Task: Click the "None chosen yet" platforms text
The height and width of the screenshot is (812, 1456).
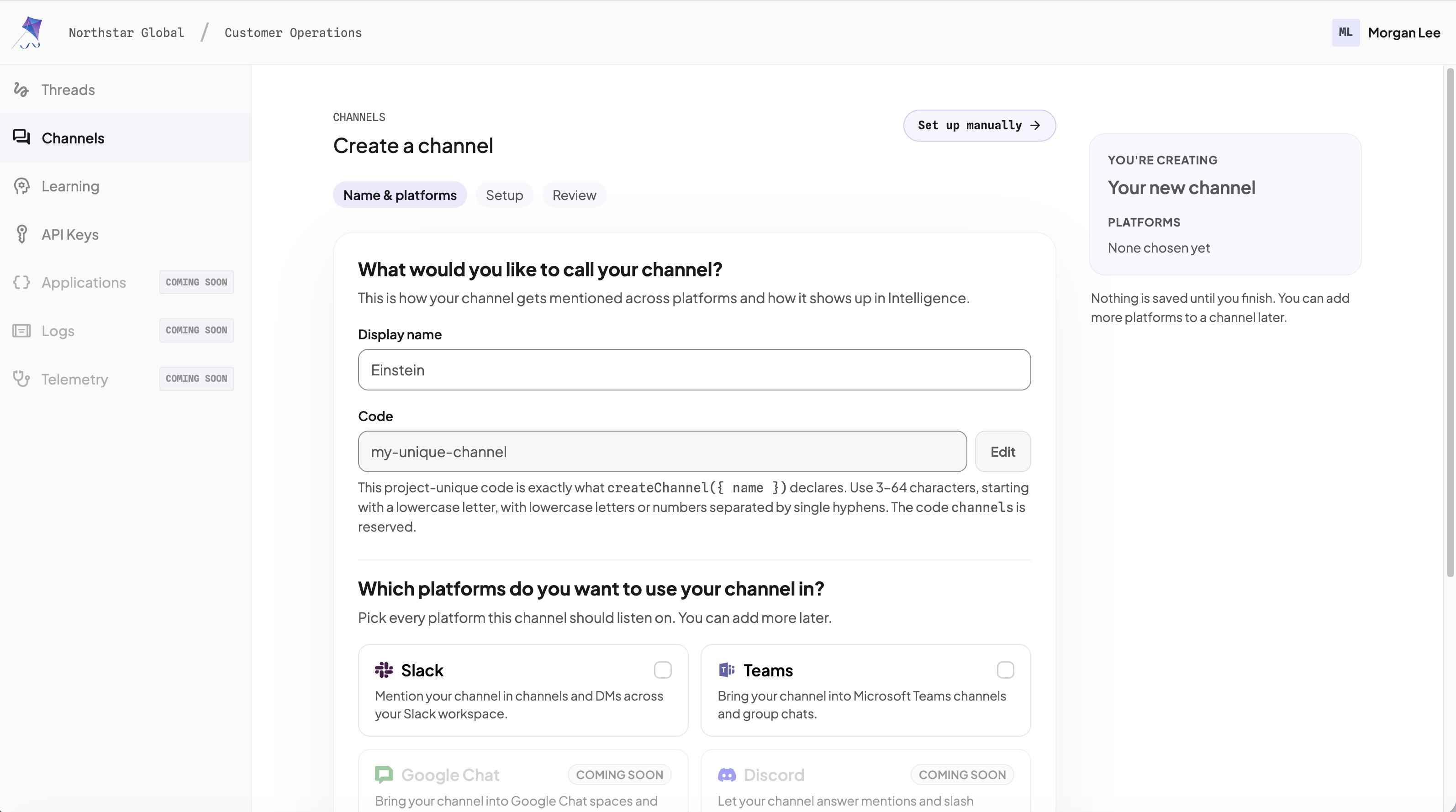Action: click(x=1159, y=248)
